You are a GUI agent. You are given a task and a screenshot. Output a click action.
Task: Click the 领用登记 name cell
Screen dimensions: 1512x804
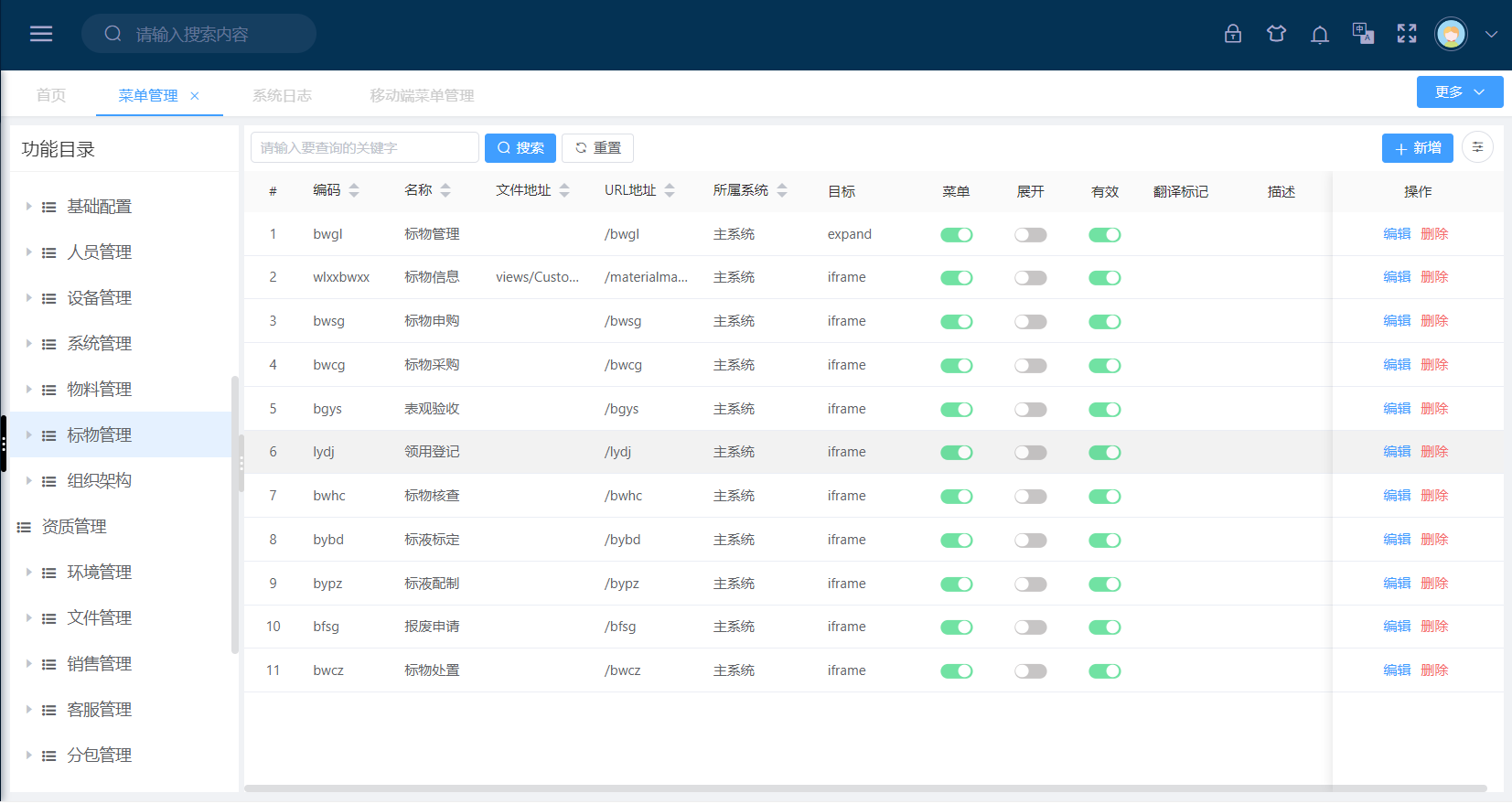[432, 452]
